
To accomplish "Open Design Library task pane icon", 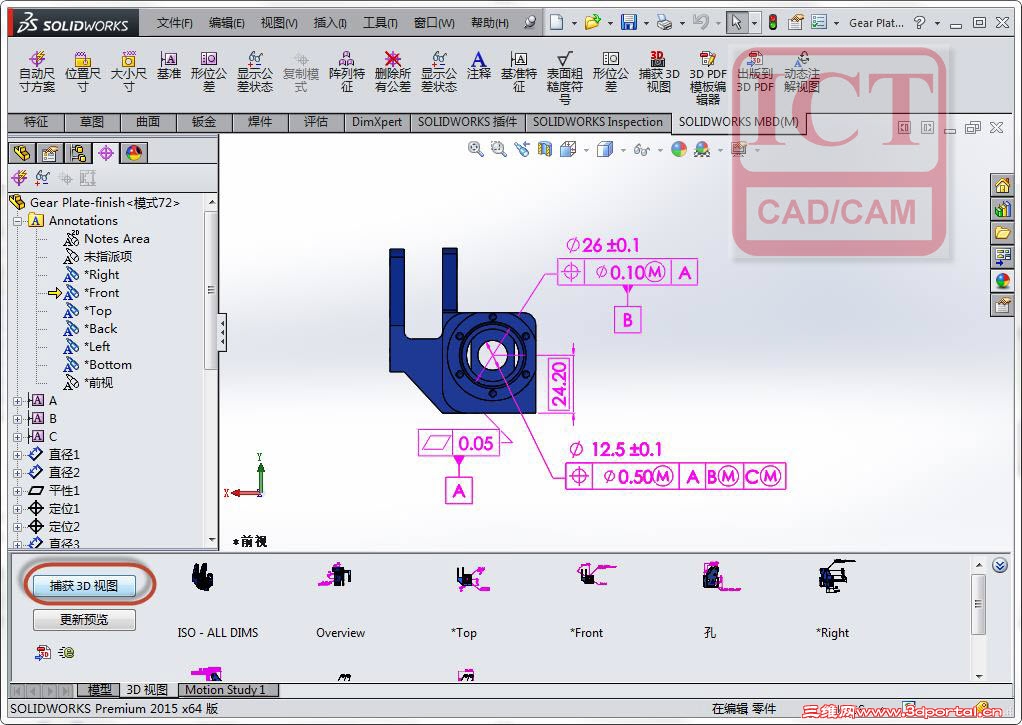I will (1002, 209).
